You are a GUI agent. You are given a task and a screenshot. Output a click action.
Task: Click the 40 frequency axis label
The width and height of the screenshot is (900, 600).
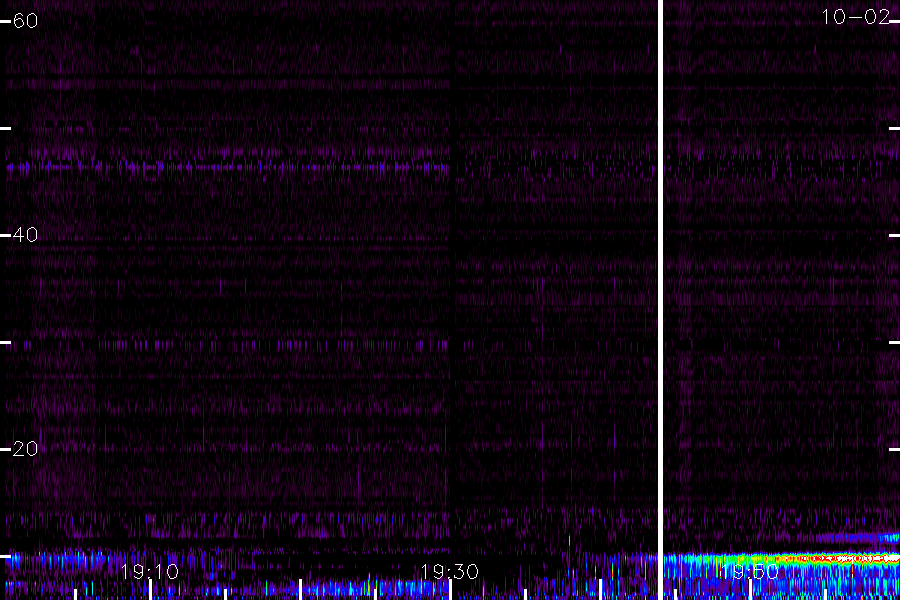pyautogui.click(x=25, y=234)
